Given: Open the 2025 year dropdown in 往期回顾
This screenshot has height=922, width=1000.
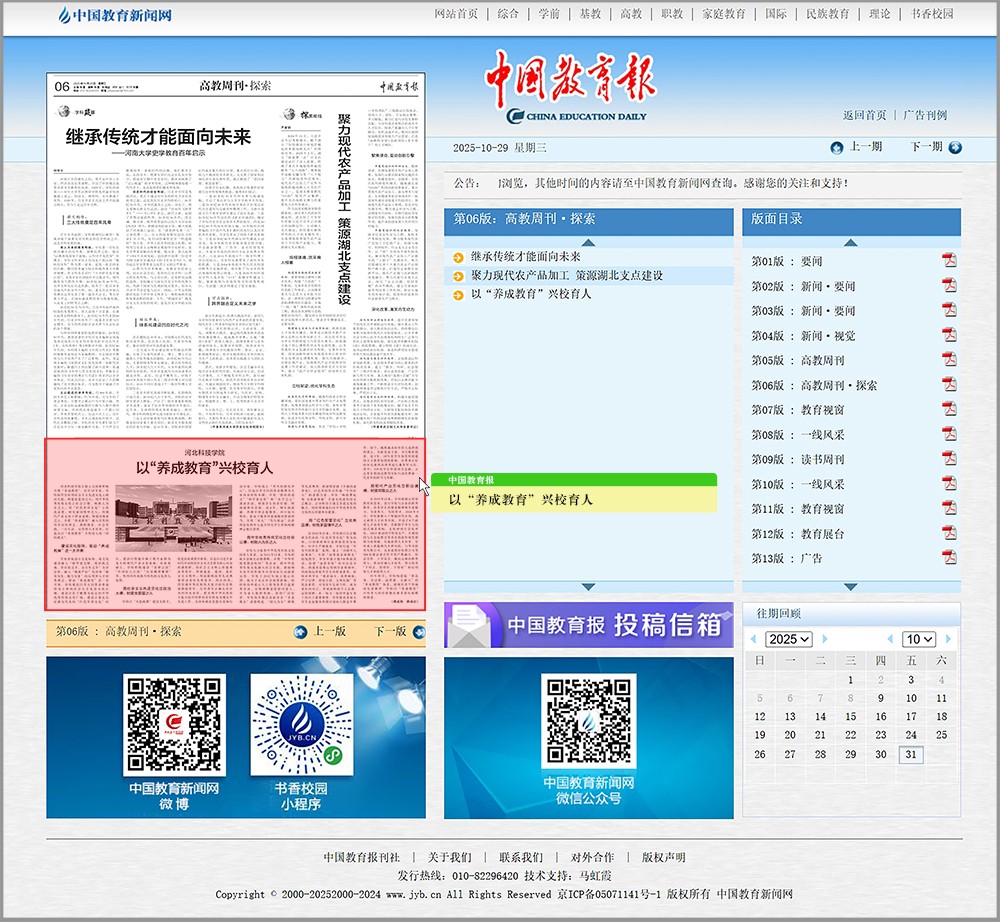Looking at the screenshot, I should [788, 639].
